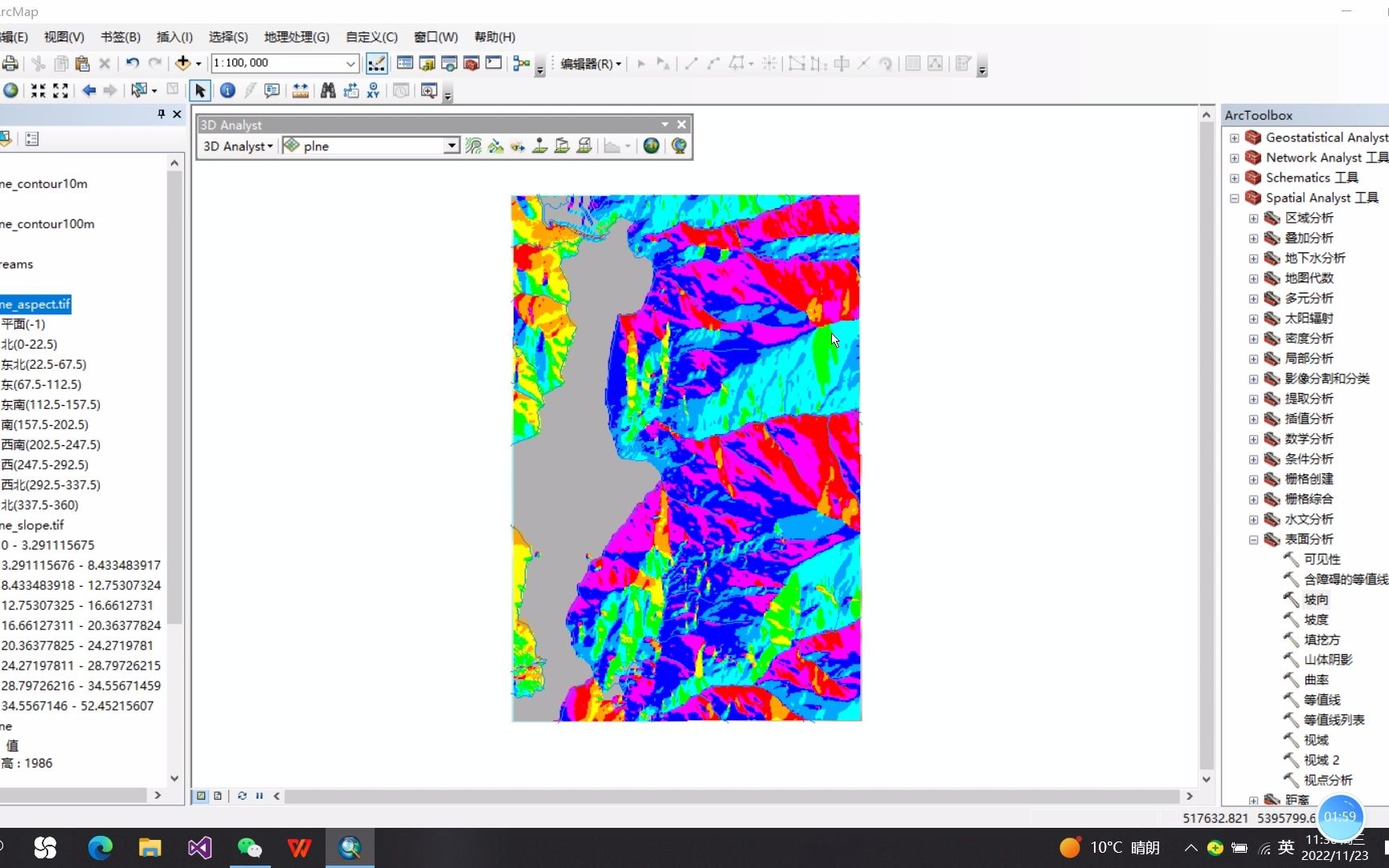Pin the table of contents panel
This screenshot has height=868, width=1389.
160,114
